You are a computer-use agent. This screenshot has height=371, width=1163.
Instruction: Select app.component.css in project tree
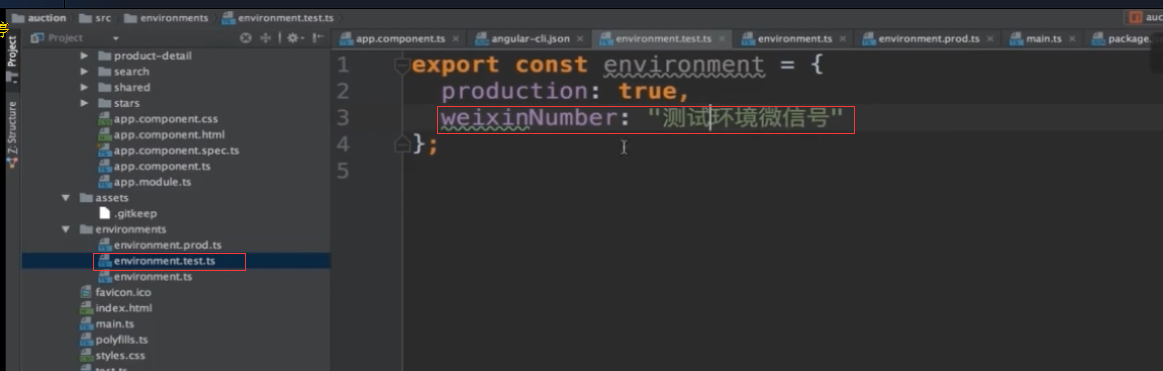pos(158,119)
